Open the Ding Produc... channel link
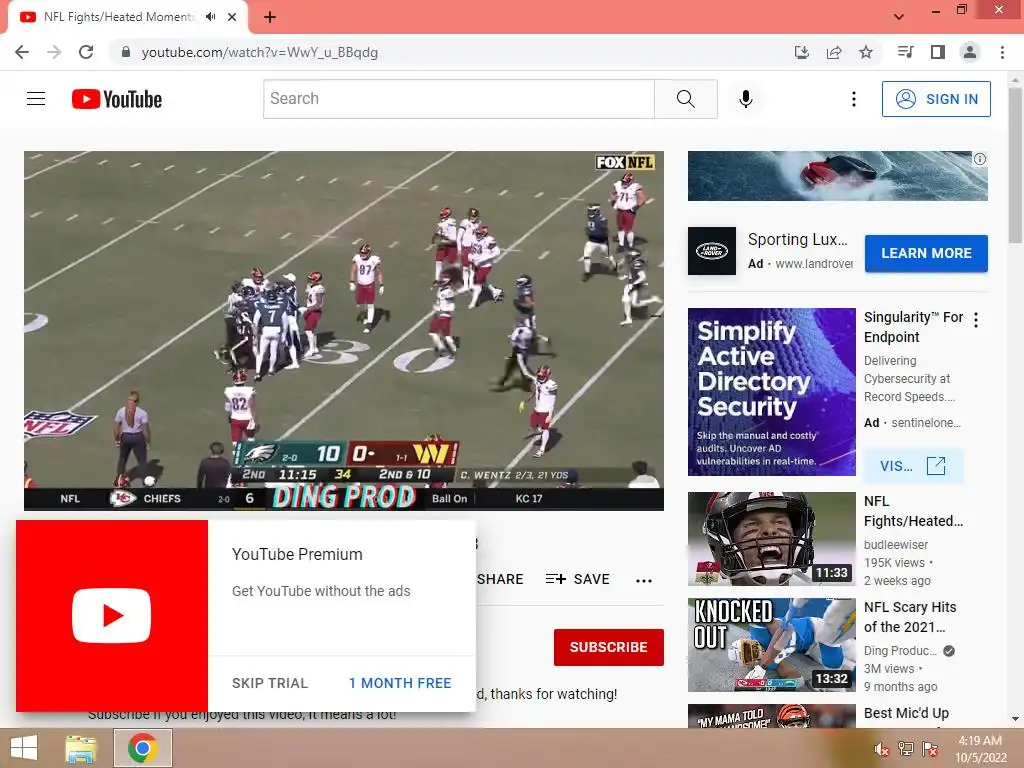 pos(901,650)
